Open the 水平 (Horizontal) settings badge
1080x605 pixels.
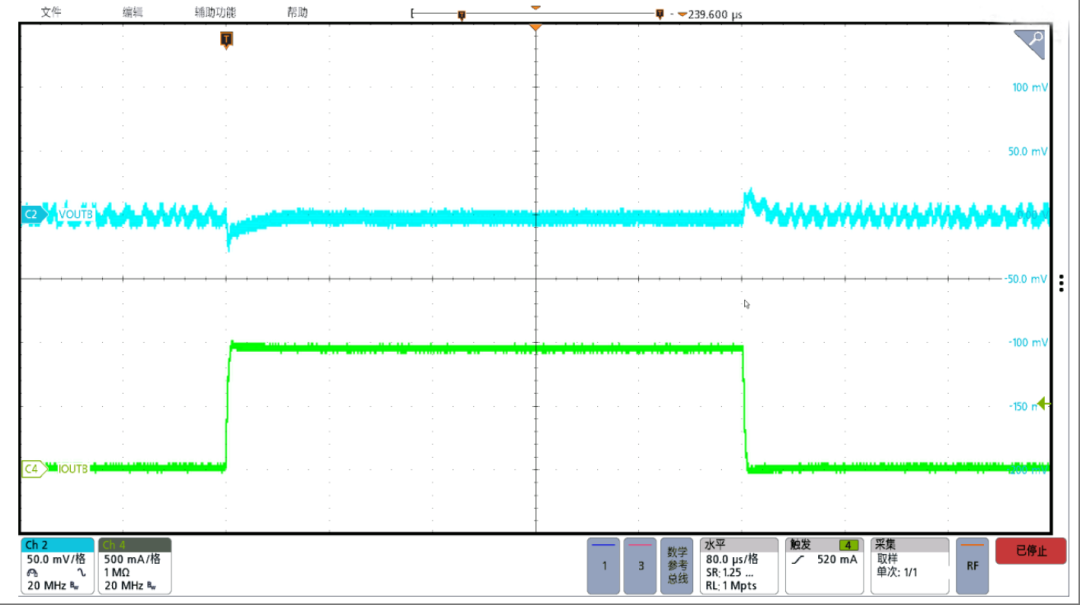click(x=738, y=566)
